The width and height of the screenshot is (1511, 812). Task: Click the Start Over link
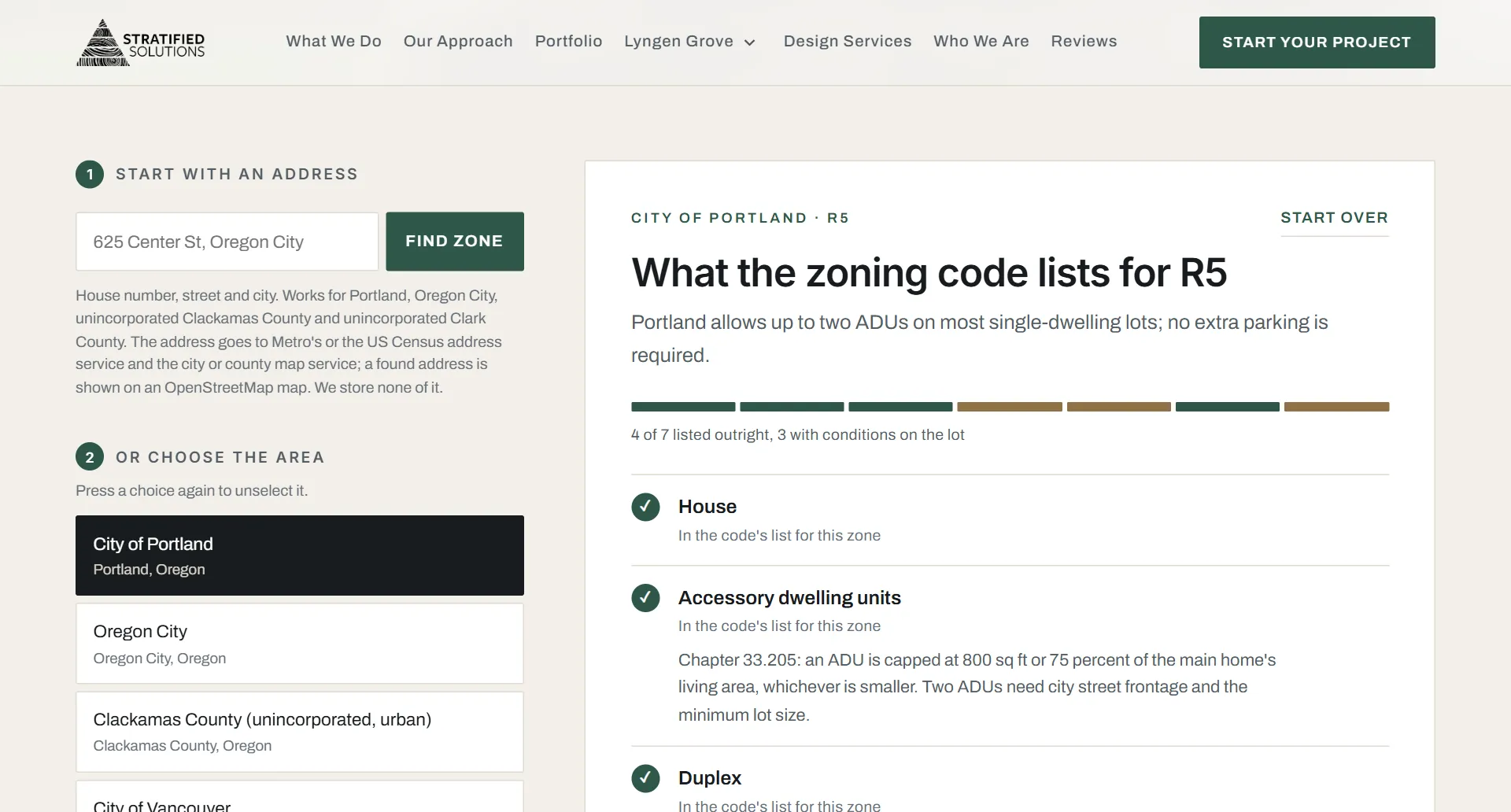tap(1334, 218)
